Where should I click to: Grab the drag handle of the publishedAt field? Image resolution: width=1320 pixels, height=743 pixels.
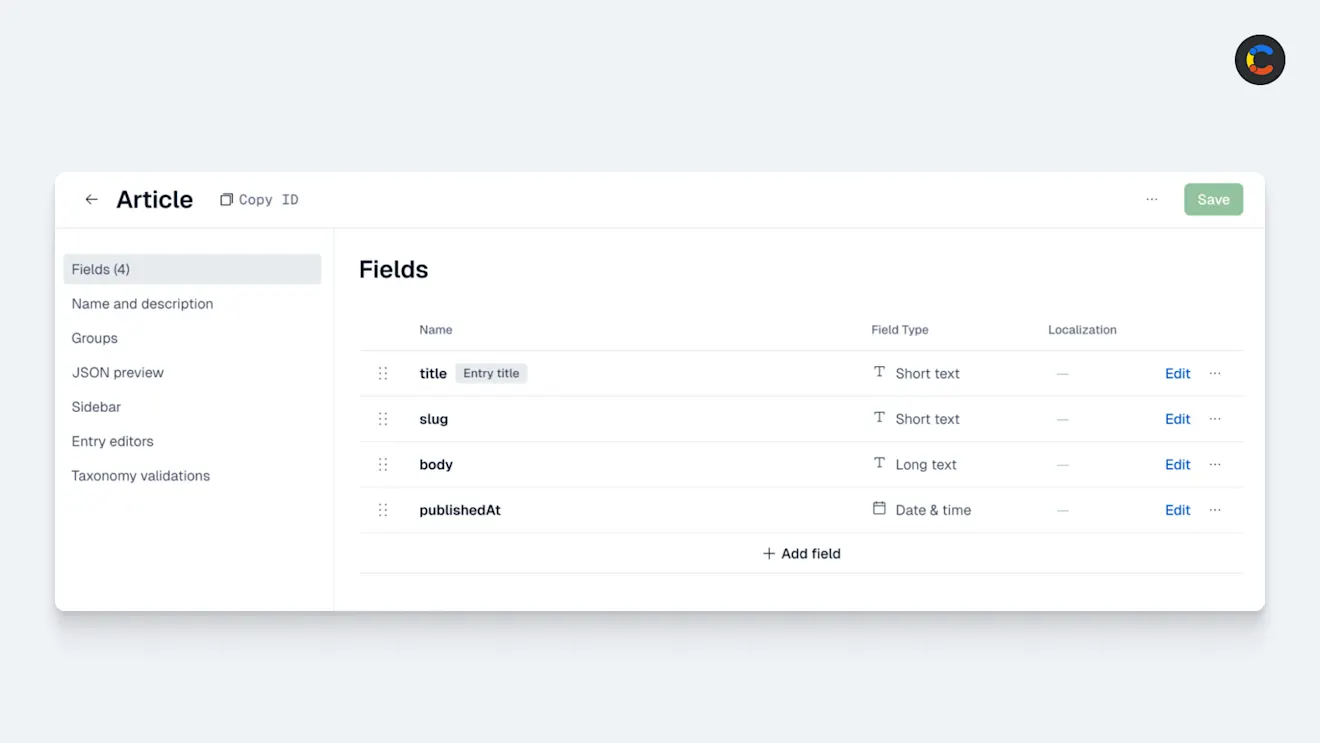(383, 510)
